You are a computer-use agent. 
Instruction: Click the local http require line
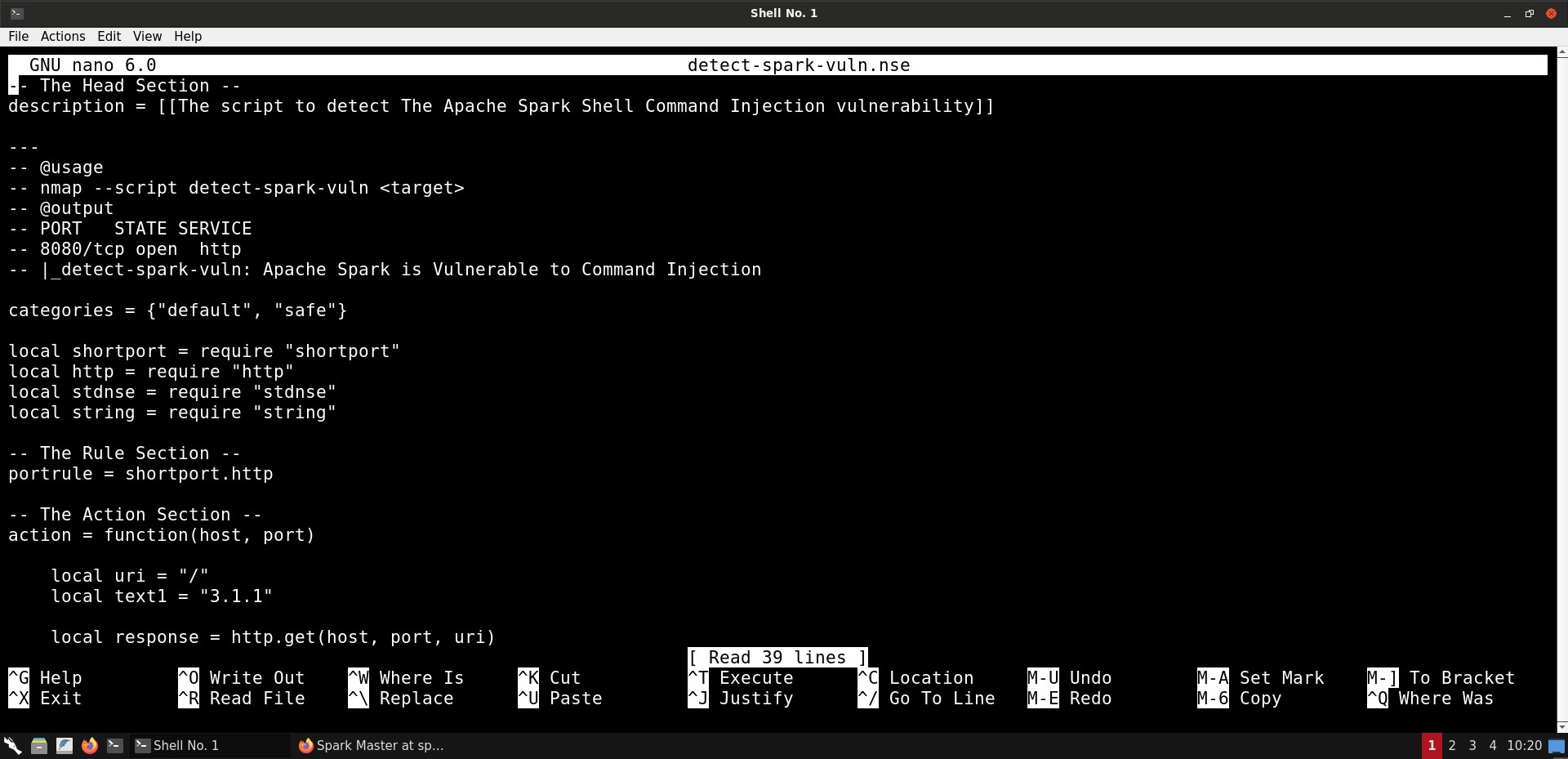pos(151,372)
